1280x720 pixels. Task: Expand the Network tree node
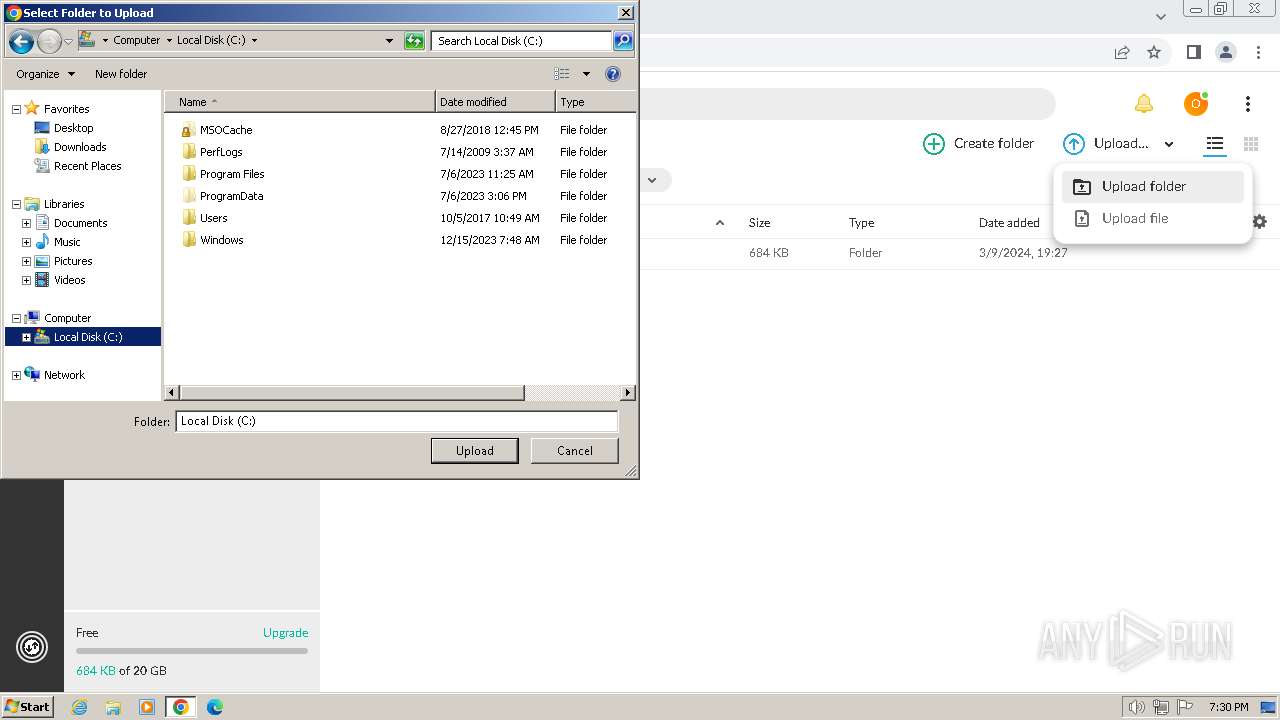click(16, 375)
